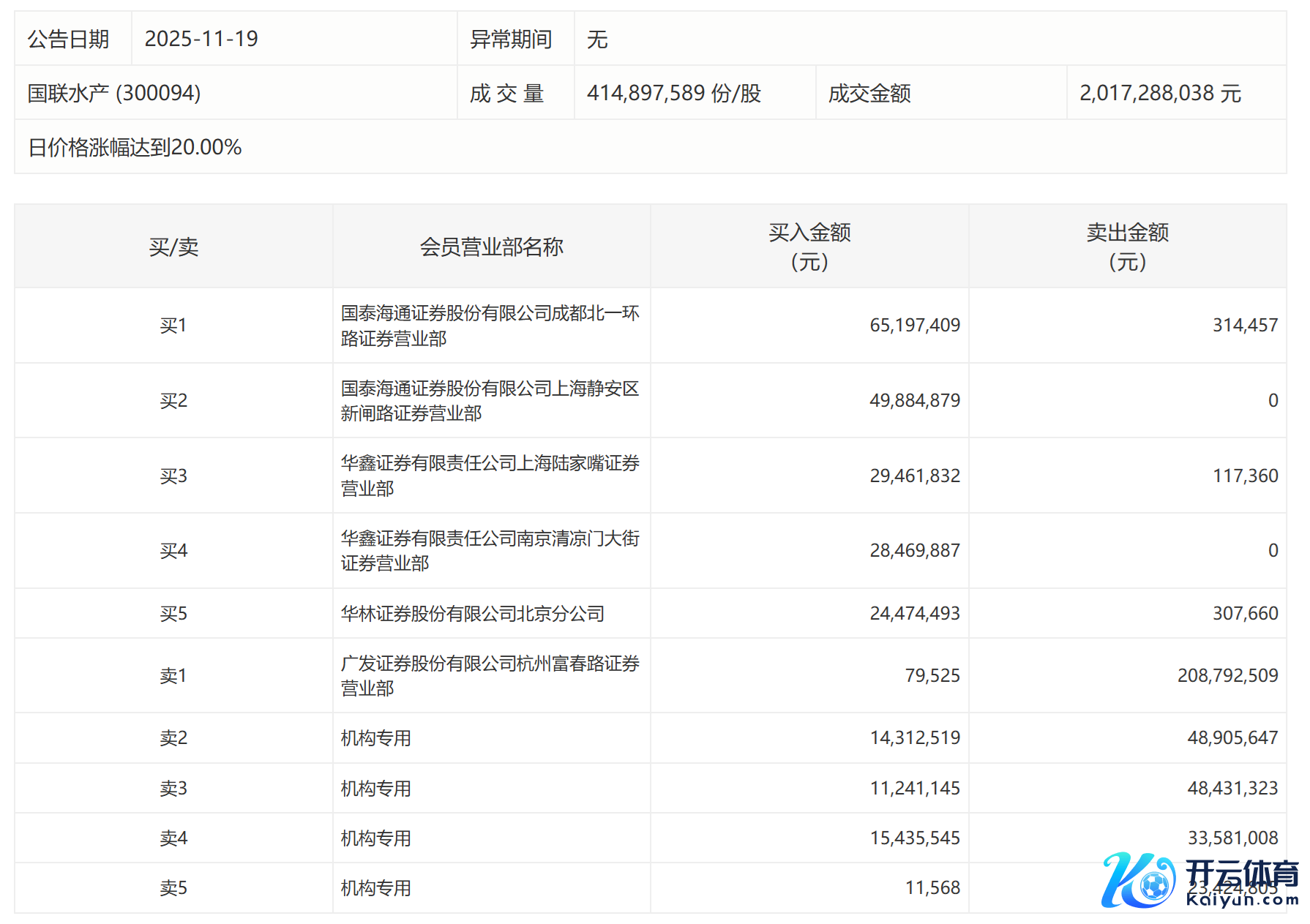Open 国泰海通证券 上海静安区新闻路 branch name

coord(490,401)
